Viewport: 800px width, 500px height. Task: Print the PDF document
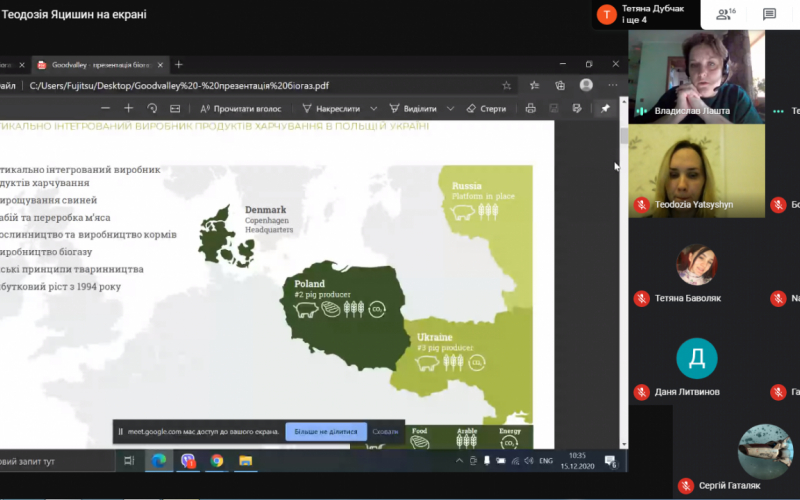click(x=531, y=108)
